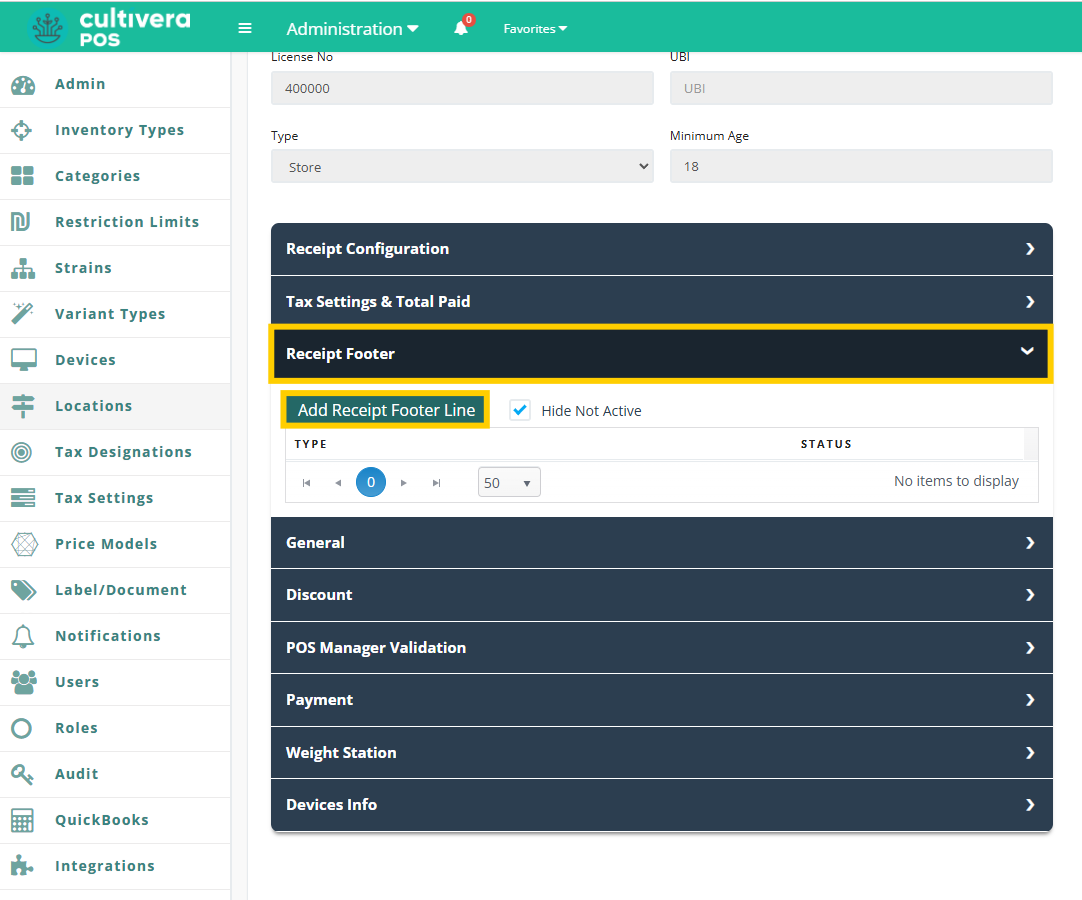Uncheck the Hide Not Active checkbox

pyautogui.click(x=520, y=410)
